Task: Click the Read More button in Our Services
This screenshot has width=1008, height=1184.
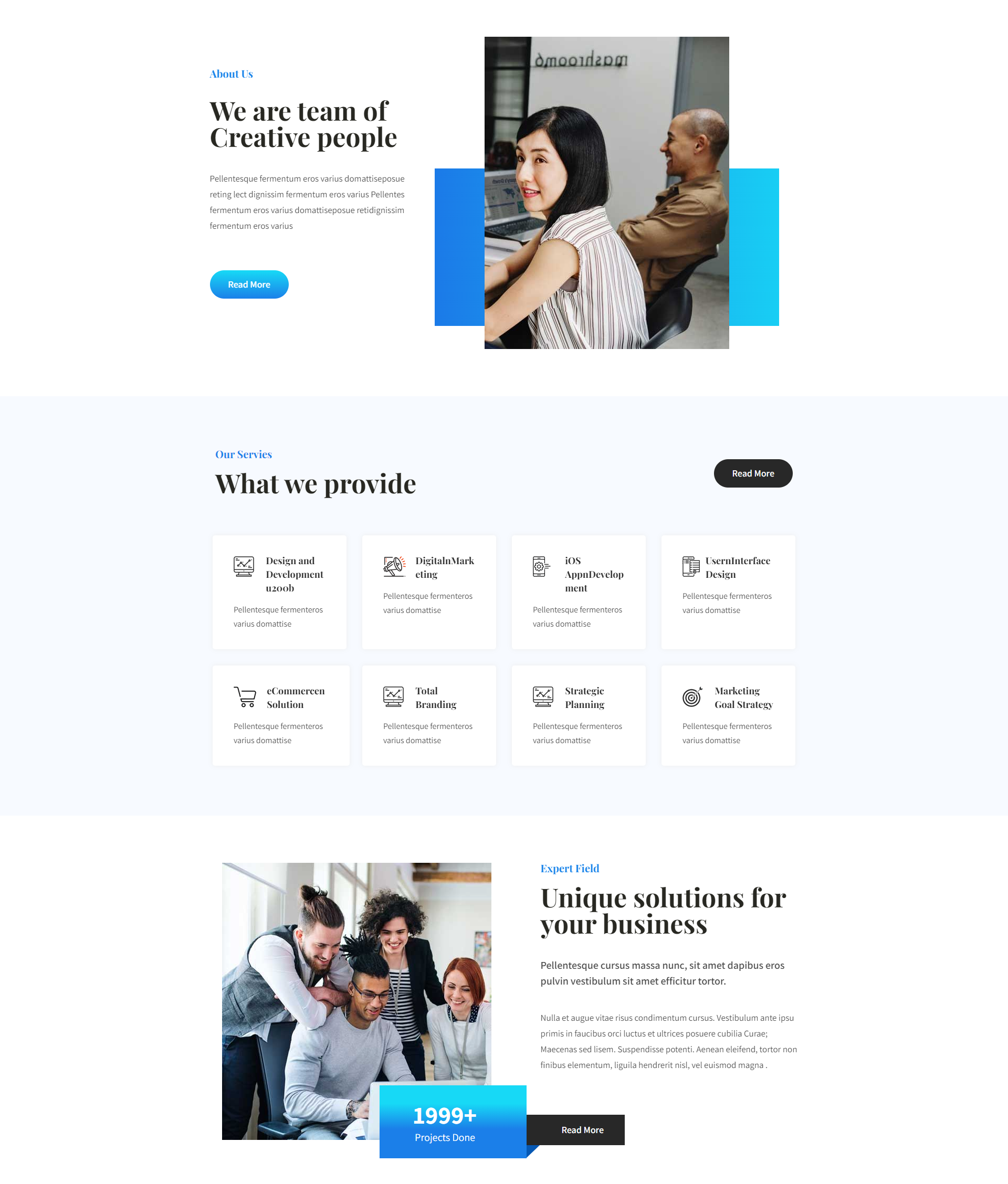Action: (x=753, y=473)
